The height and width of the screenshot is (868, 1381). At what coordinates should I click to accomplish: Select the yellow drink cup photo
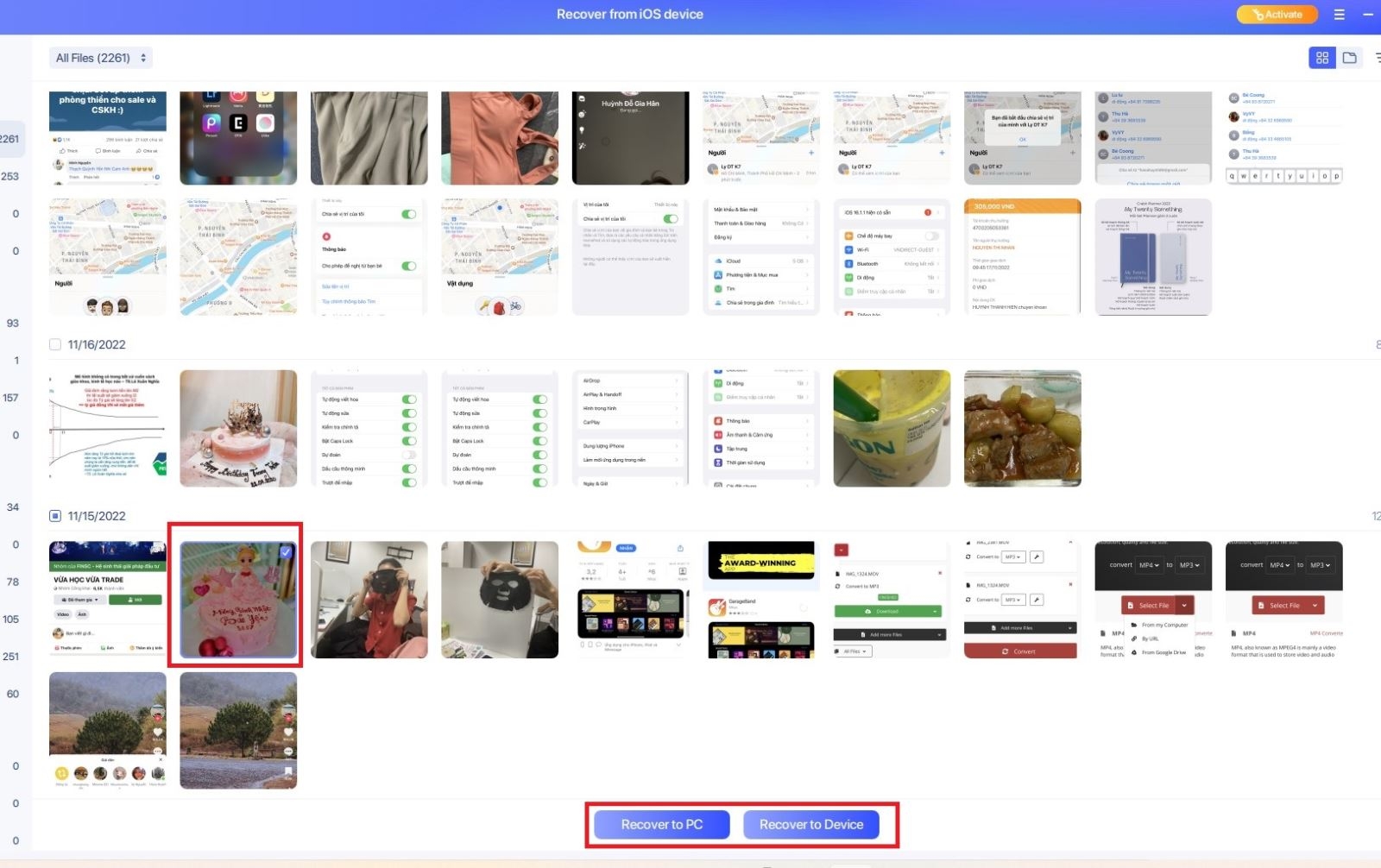tap(892, 429)
